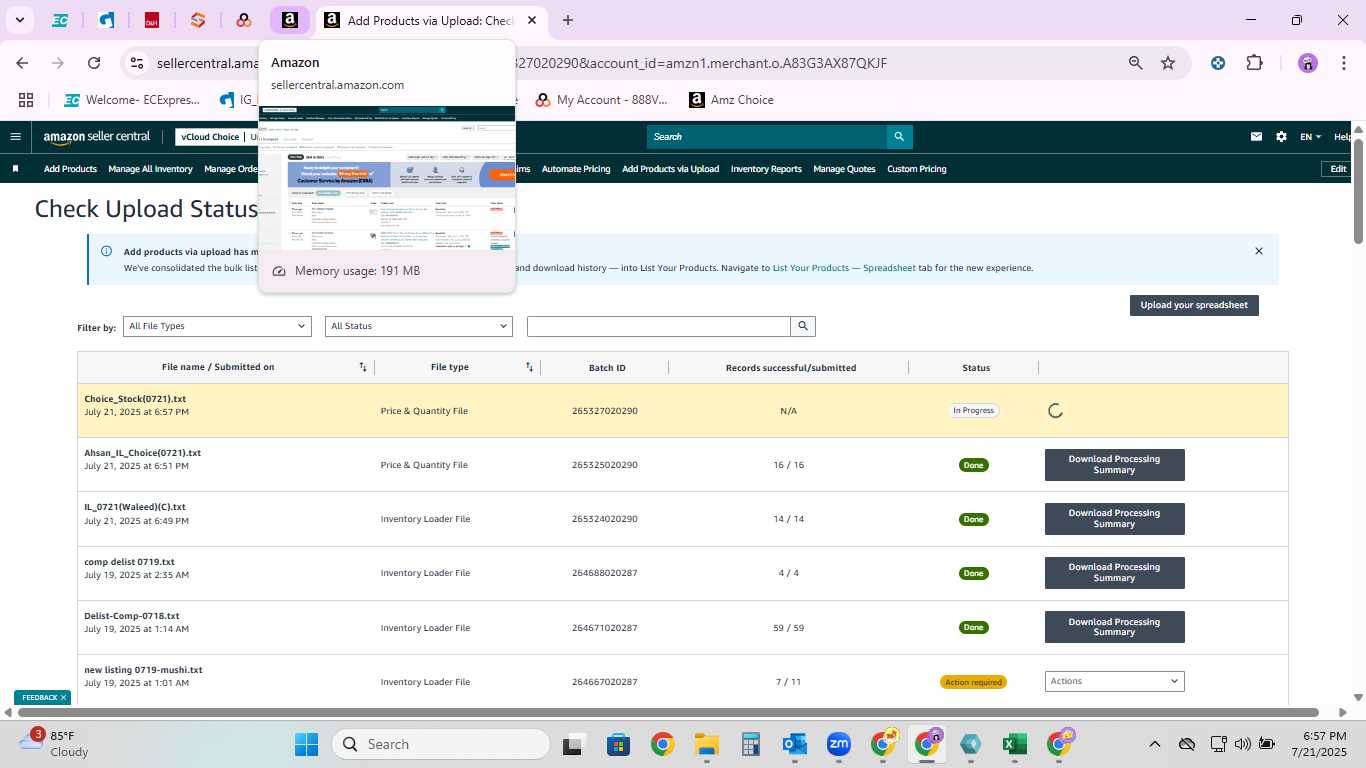Open Chrome three-dot menu
Screen dimensions: 1366x768
[x=1343, y=63]
